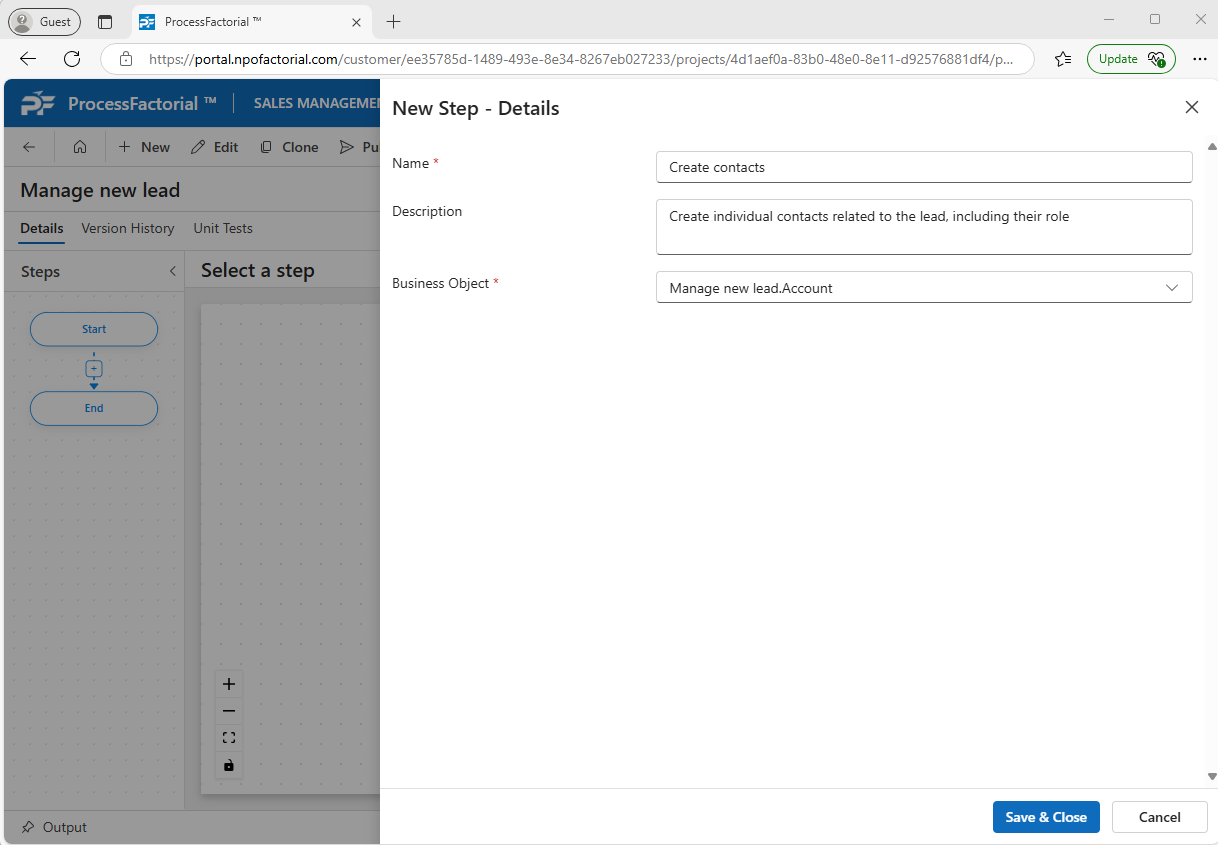The image size is (1218, 845).
Task: Toggle the canvas lock icon
Action: 229,765
